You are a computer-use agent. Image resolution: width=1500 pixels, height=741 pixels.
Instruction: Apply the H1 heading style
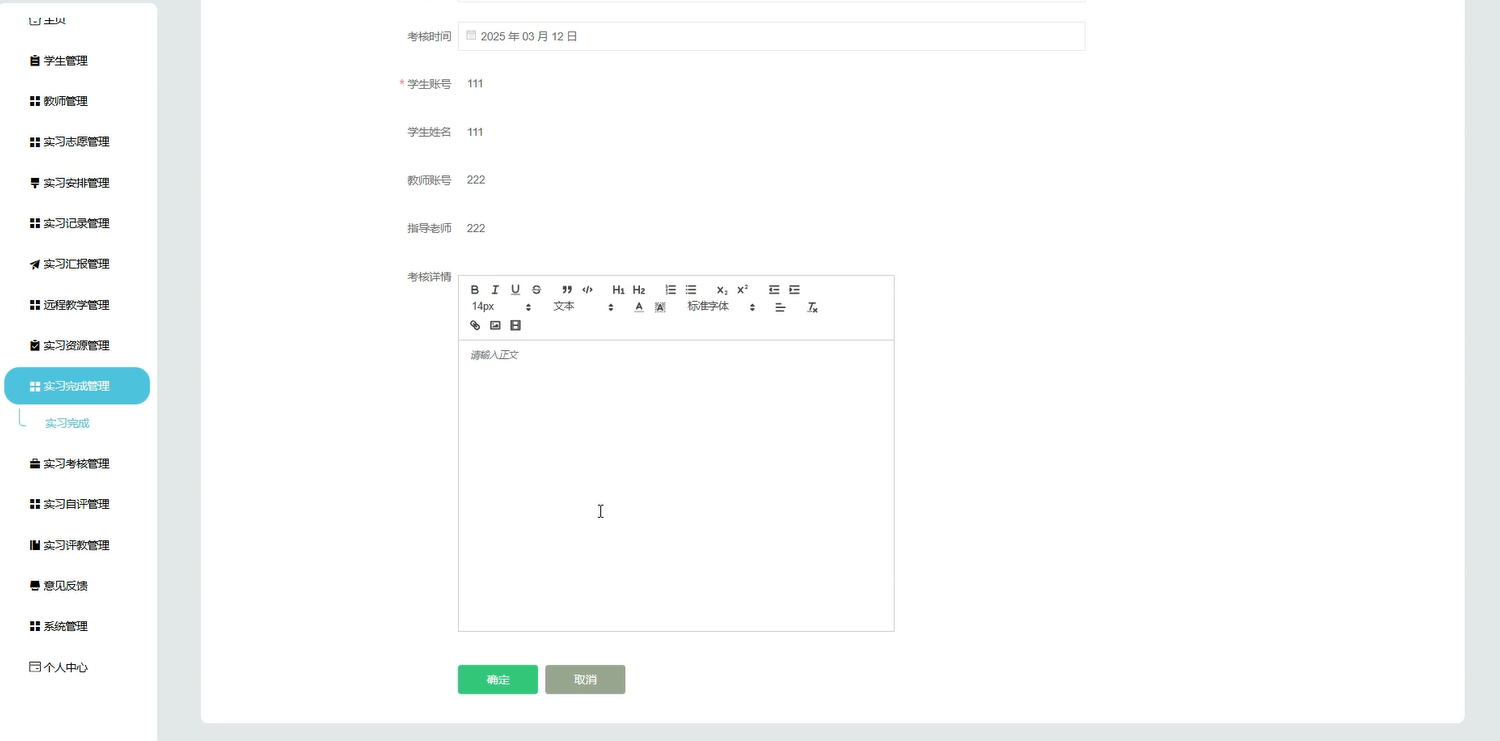[619, 289]
